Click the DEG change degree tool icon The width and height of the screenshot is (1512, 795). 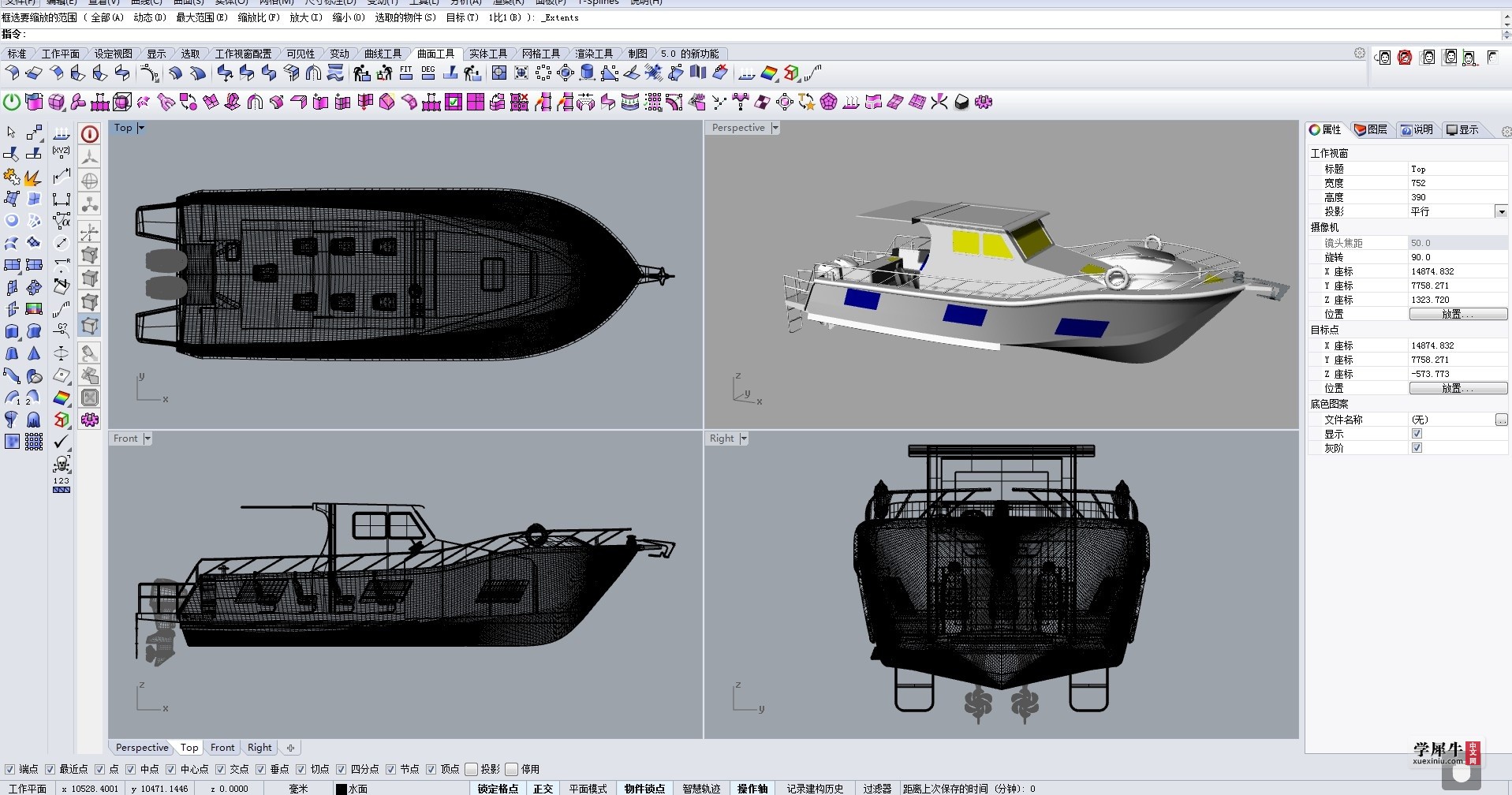pos(428,73)
